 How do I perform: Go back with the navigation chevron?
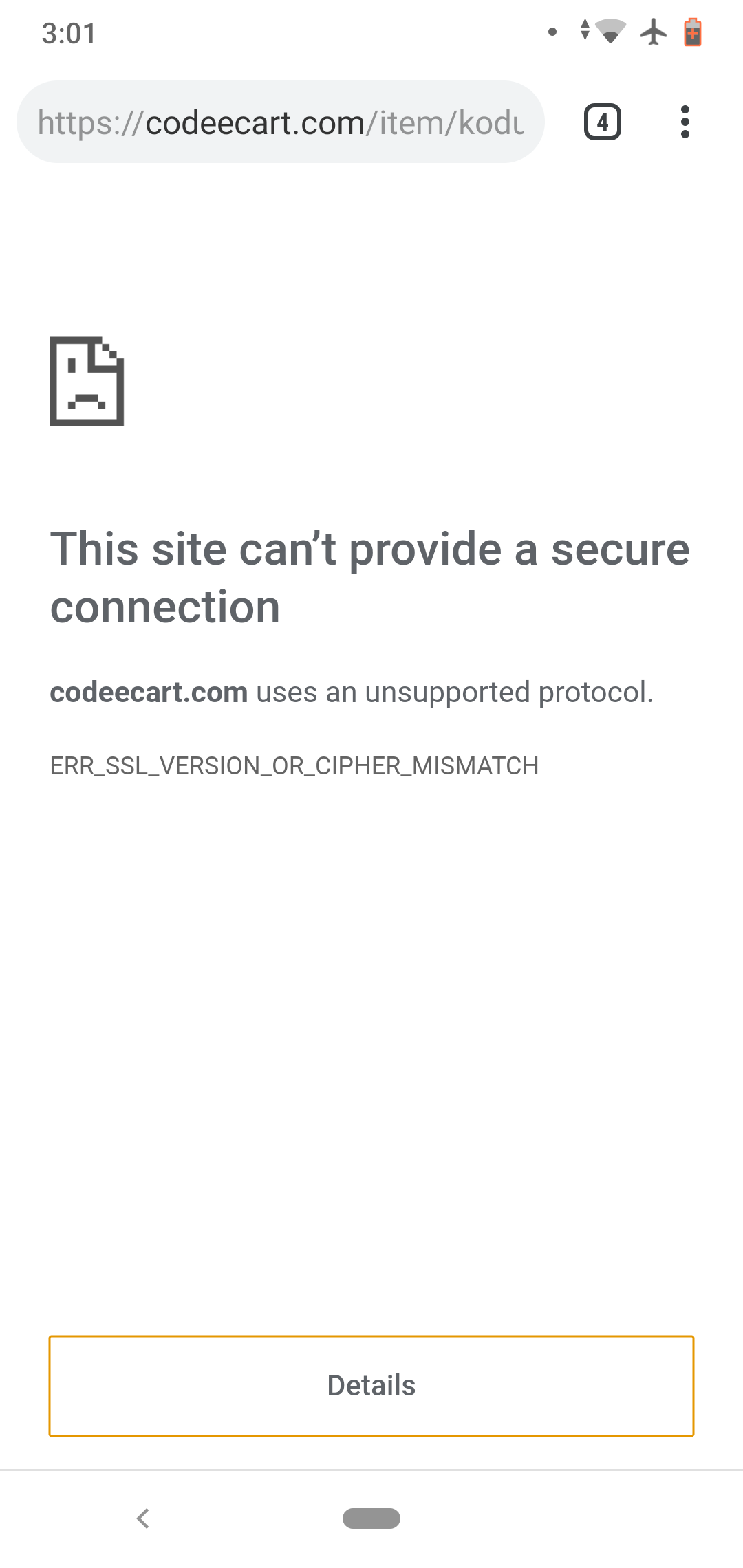[x=143, y=1518]
